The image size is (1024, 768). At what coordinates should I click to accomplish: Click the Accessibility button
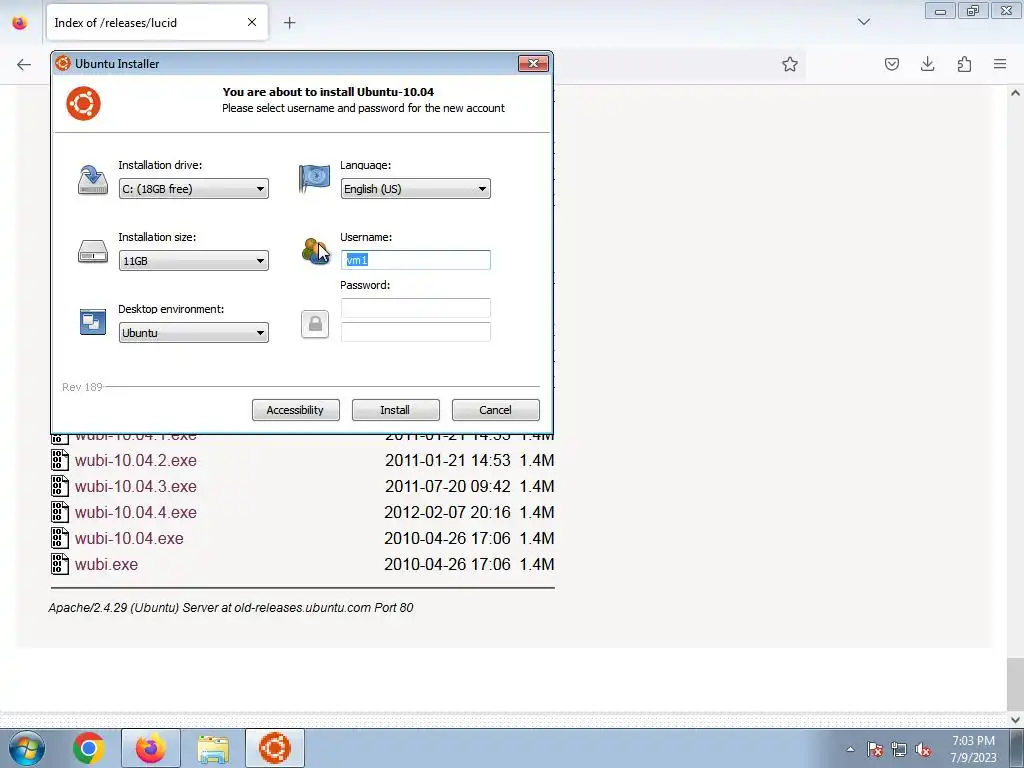295,410
